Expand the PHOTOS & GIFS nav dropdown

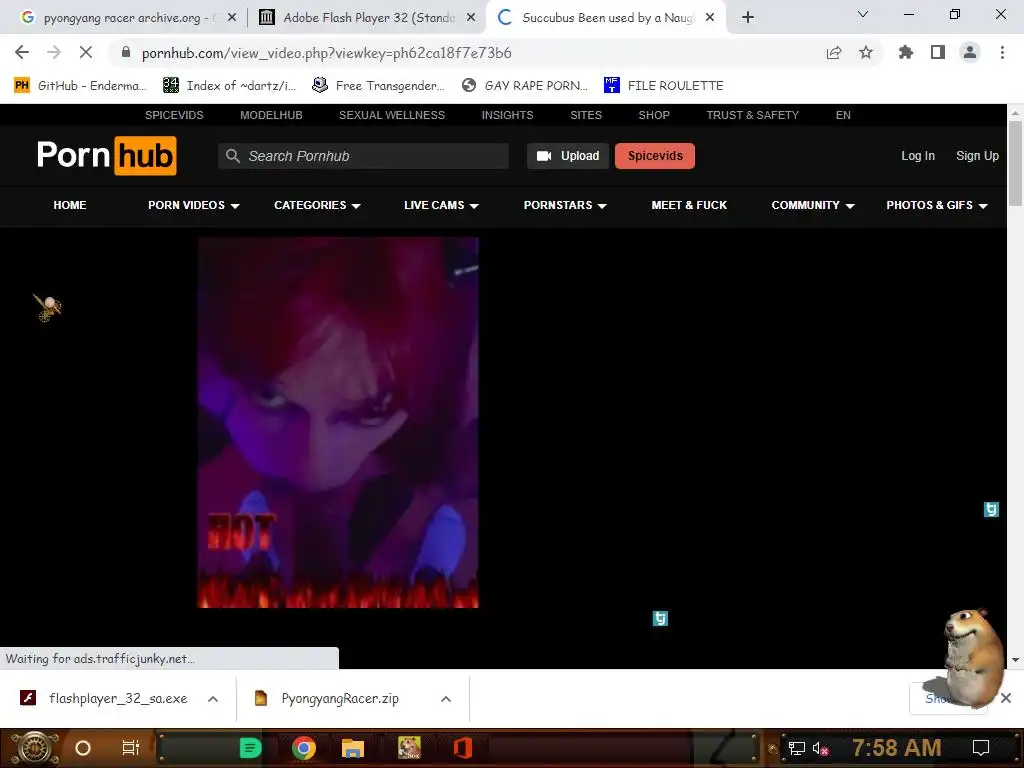(x=936, y=205)
